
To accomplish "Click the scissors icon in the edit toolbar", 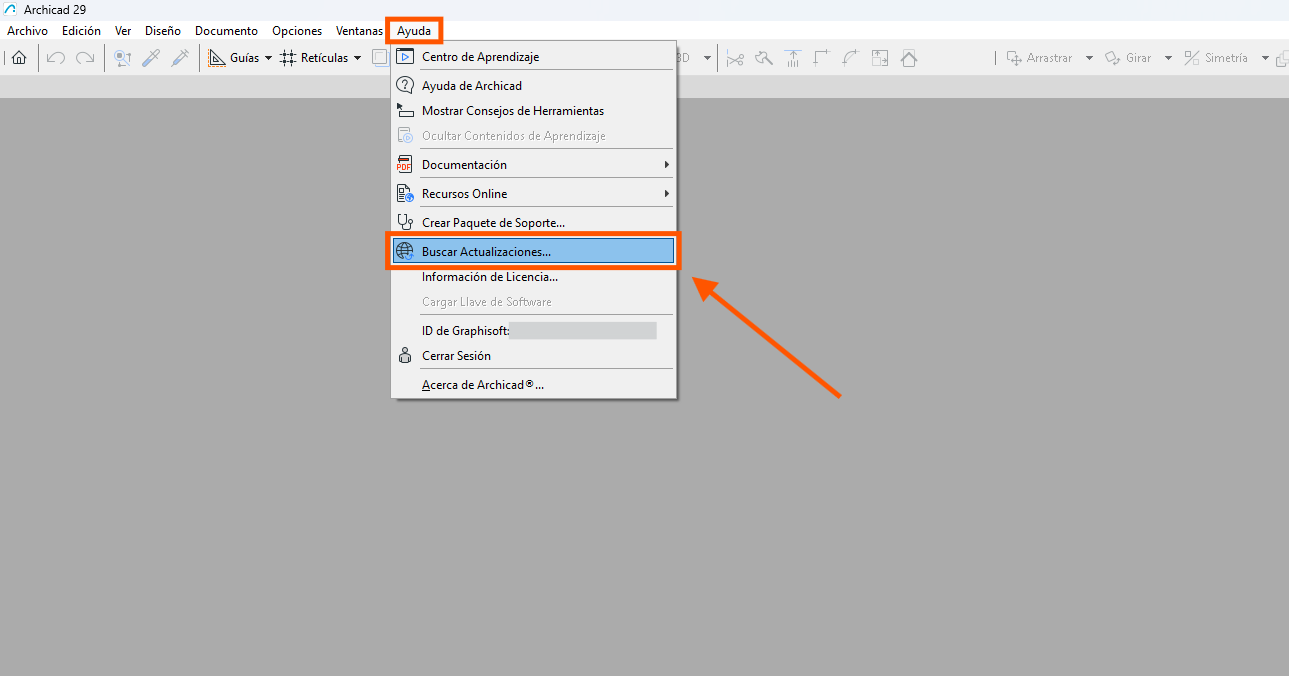I will coord(736,58).
